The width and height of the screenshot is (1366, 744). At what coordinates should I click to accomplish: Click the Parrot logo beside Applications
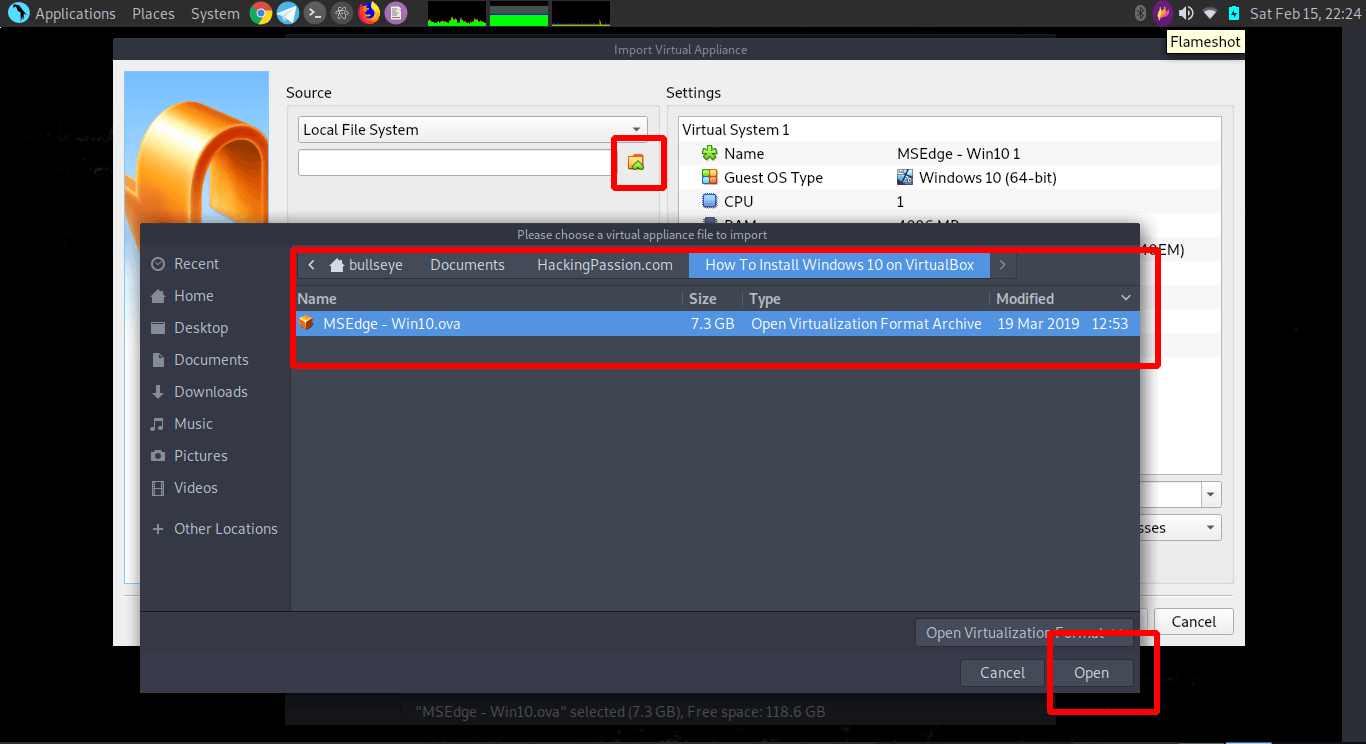coord(18,13)
